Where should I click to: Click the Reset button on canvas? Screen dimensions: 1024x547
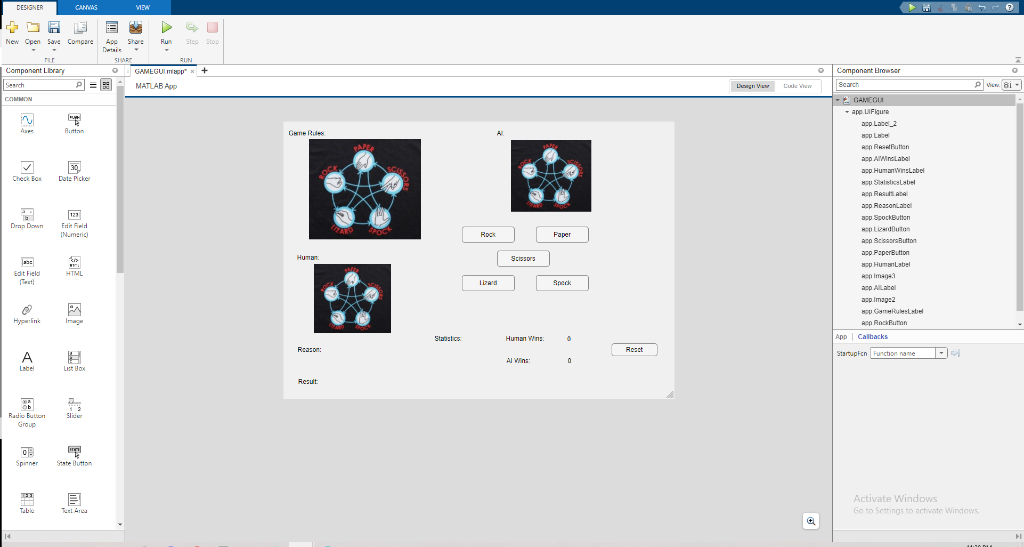(x=634, y=350)
